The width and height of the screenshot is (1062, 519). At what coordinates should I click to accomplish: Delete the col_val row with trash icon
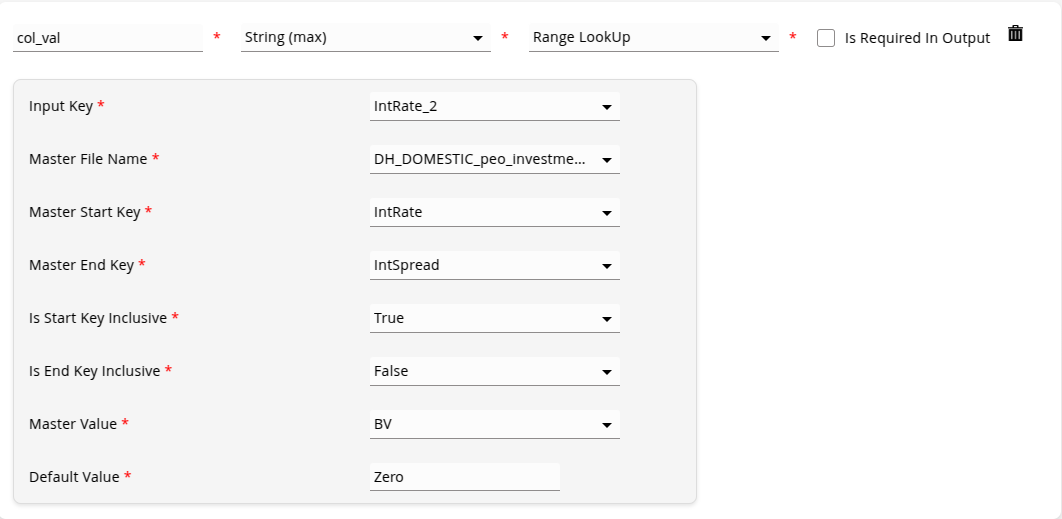pos(1015,33)
